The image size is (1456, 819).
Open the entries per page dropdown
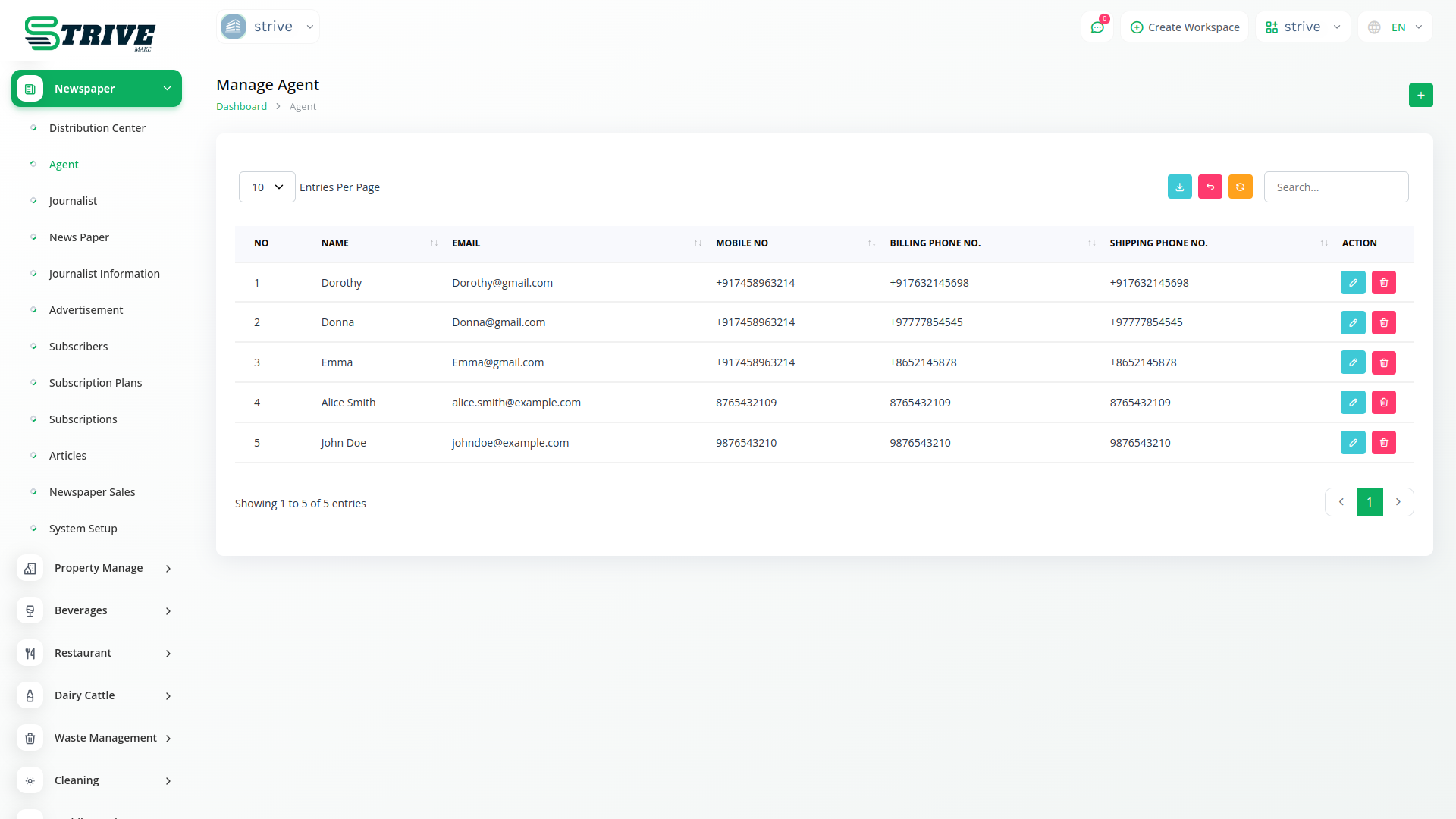click(x=267, y=187)
